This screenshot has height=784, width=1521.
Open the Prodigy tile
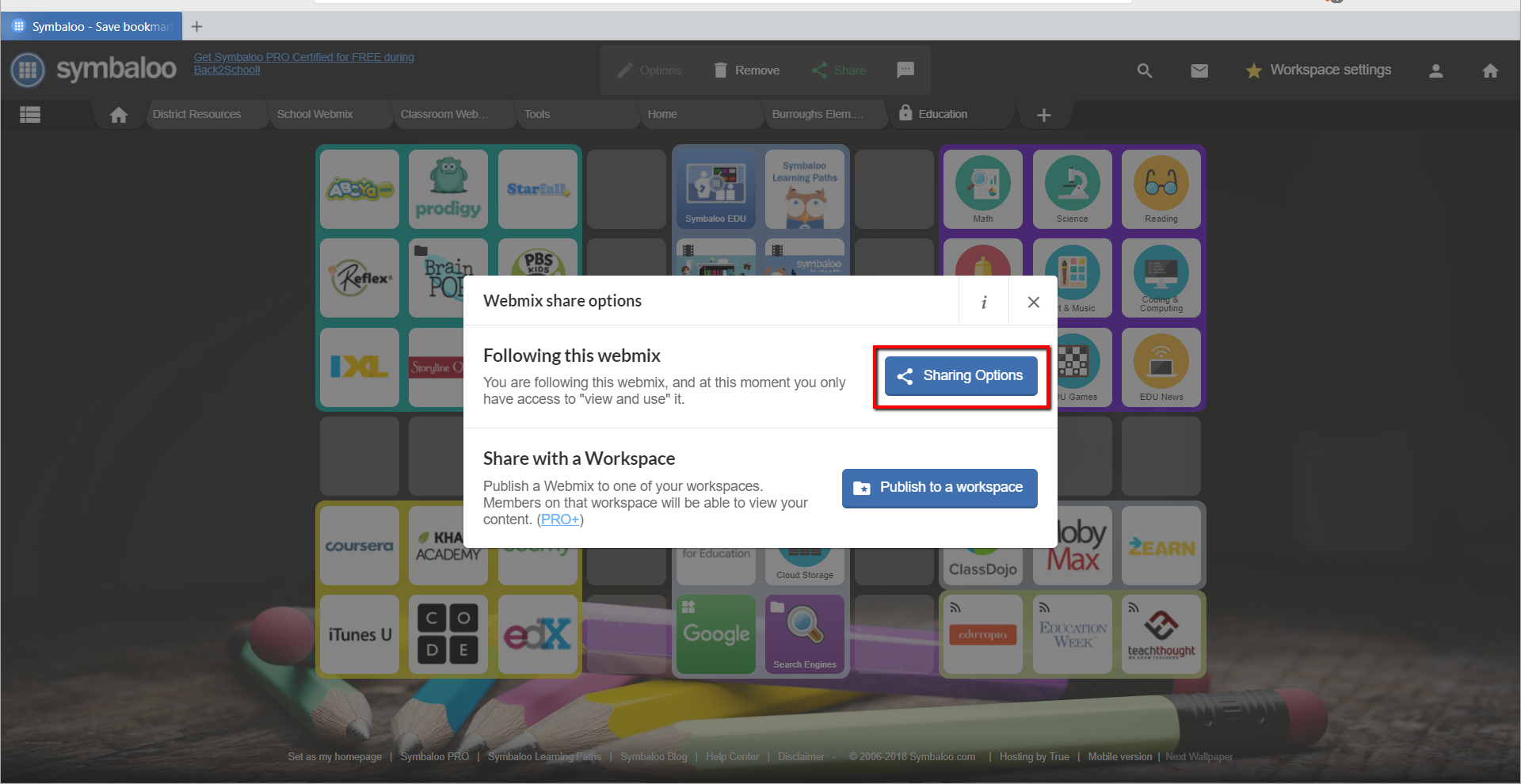[448, 189]
